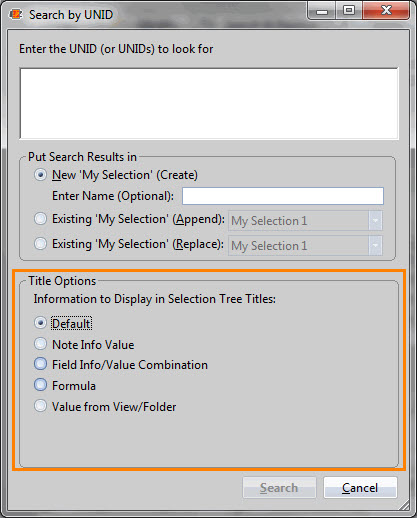Open the Append 'My Selection 1' dropdown
Viewport: 417px width, 518px height.
(305, 221)
